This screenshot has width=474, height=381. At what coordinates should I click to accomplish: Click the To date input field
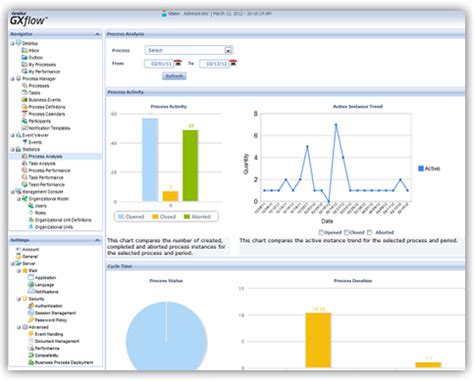pyautogui.click(x=214, y=64)
